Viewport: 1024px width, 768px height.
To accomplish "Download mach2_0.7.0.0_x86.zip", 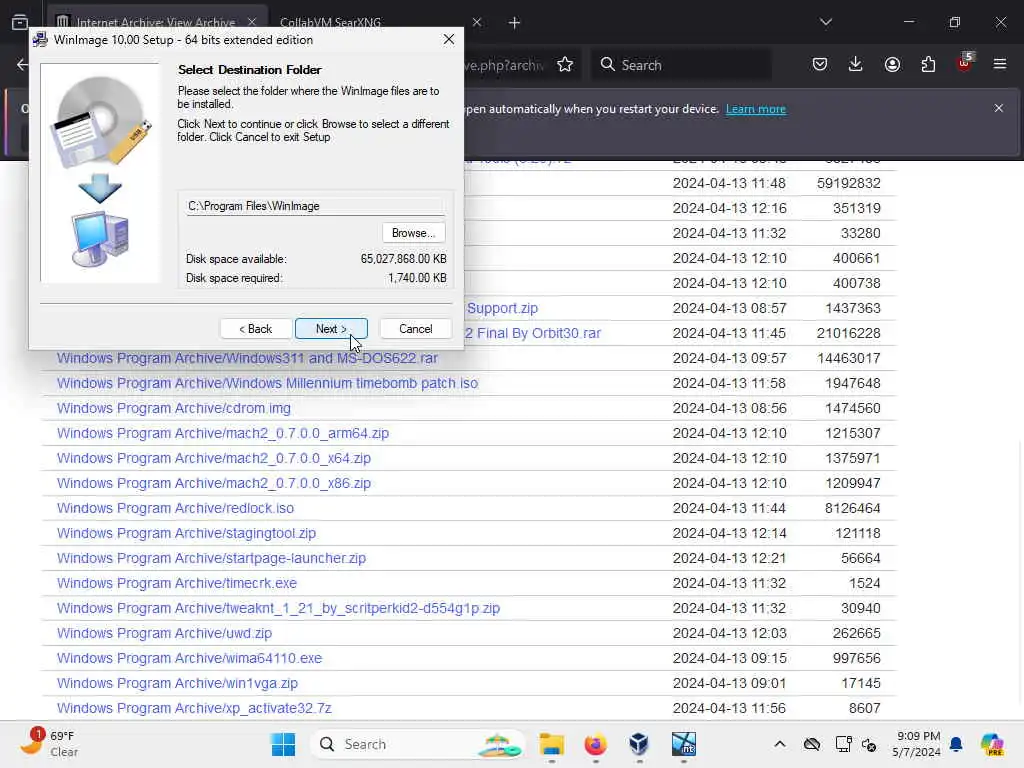I will 214,483.
